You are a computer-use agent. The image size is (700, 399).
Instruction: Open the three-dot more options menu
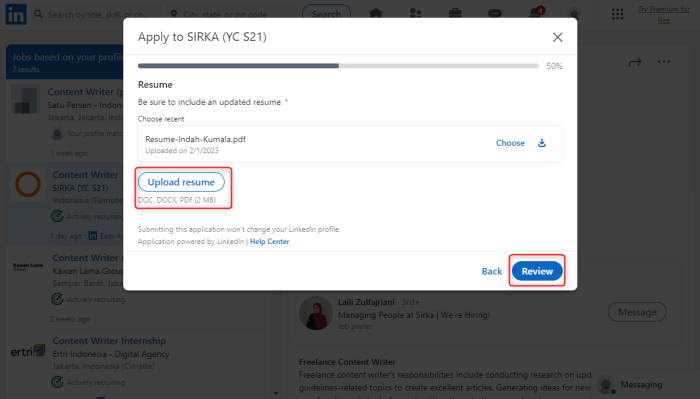[664, 62]
